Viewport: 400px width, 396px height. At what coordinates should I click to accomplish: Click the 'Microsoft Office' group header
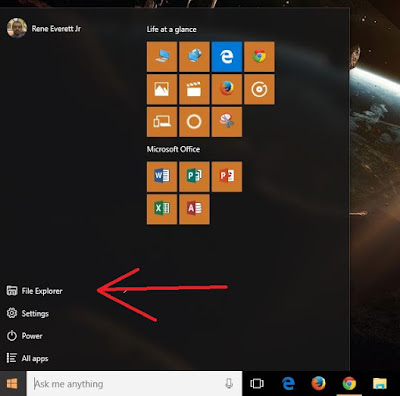(x=173, y=149)
